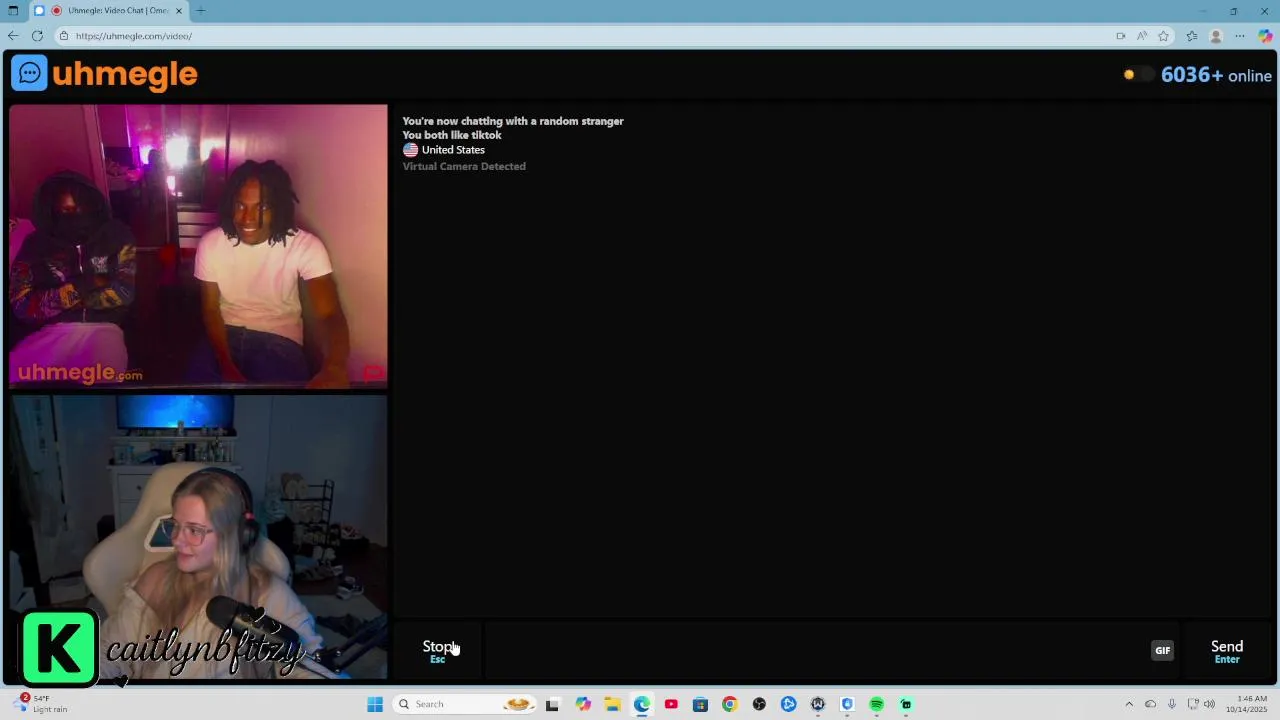
Task: Click the 'You both like tiktok' message
Action: [452, 135]
